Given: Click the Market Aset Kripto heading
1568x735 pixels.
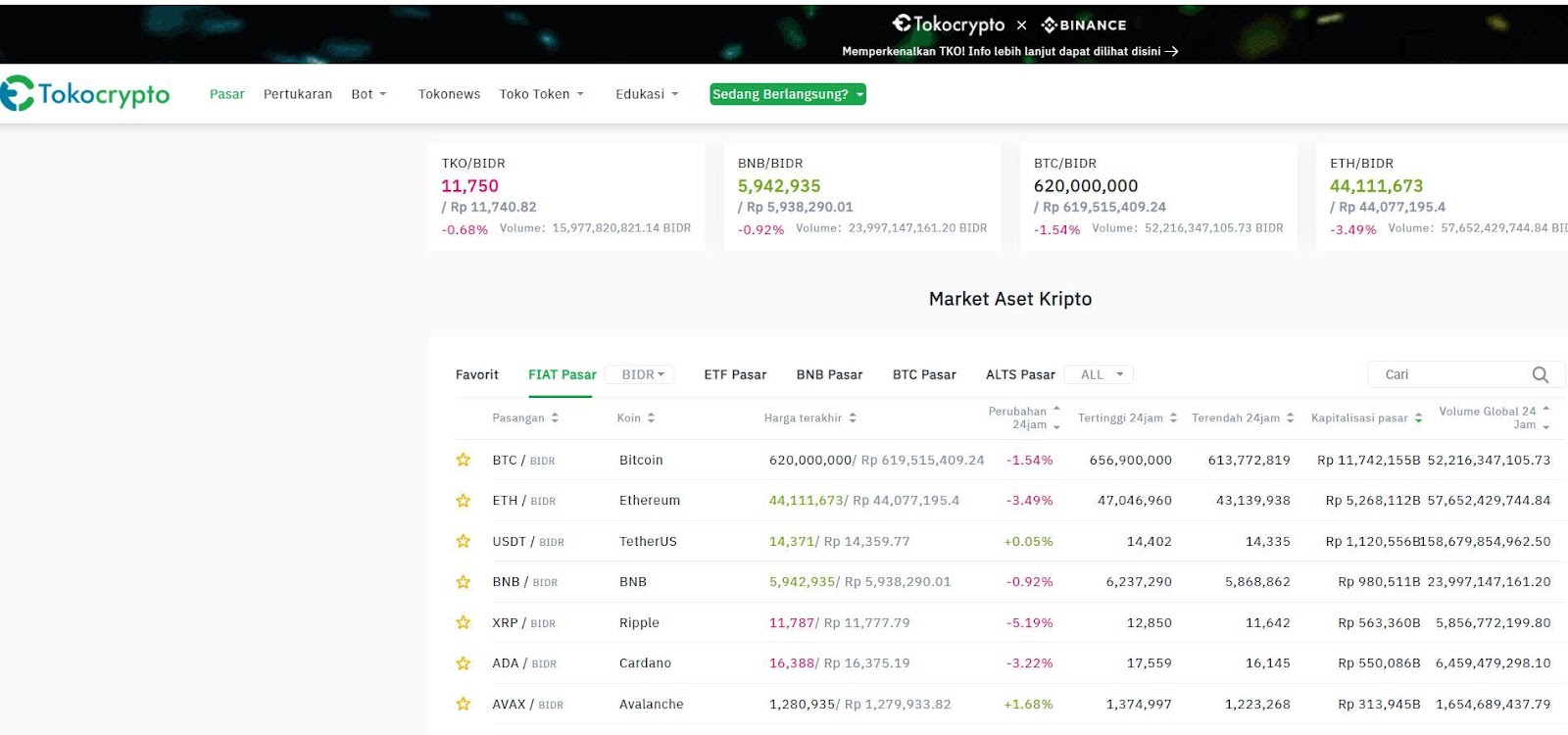Looking at the screenshot, I should click(x=1009, y=299).
